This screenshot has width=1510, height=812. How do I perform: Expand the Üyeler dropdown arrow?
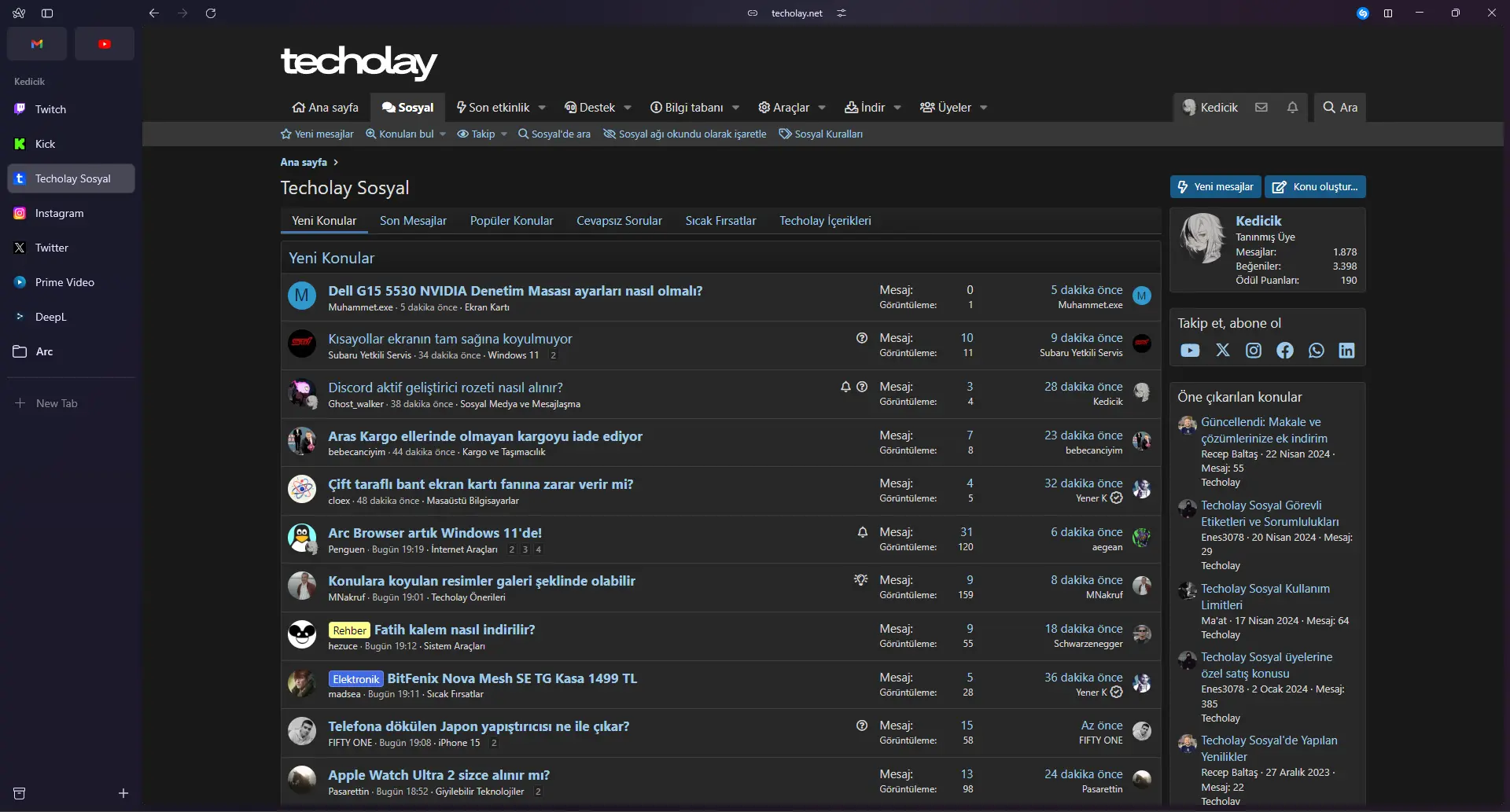[984, 108]
